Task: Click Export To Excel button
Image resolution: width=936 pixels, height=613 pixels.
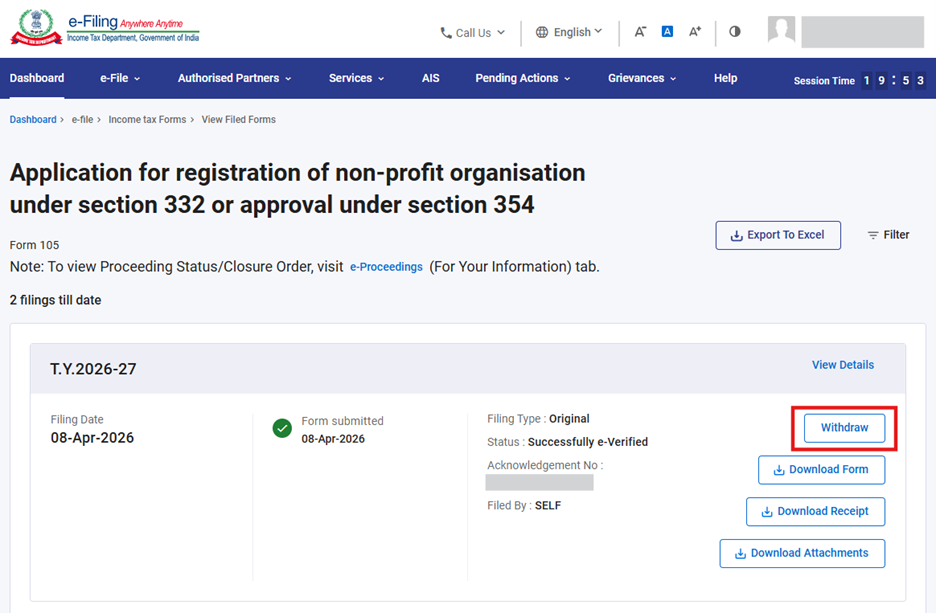Action: 778,235
